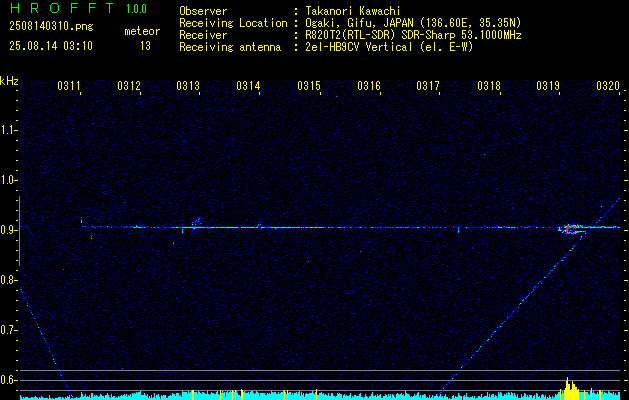Click the 0.9 frequency axis label
Image resolution: width=629 pixels, height=400 pixels.
tap(7, 230)
